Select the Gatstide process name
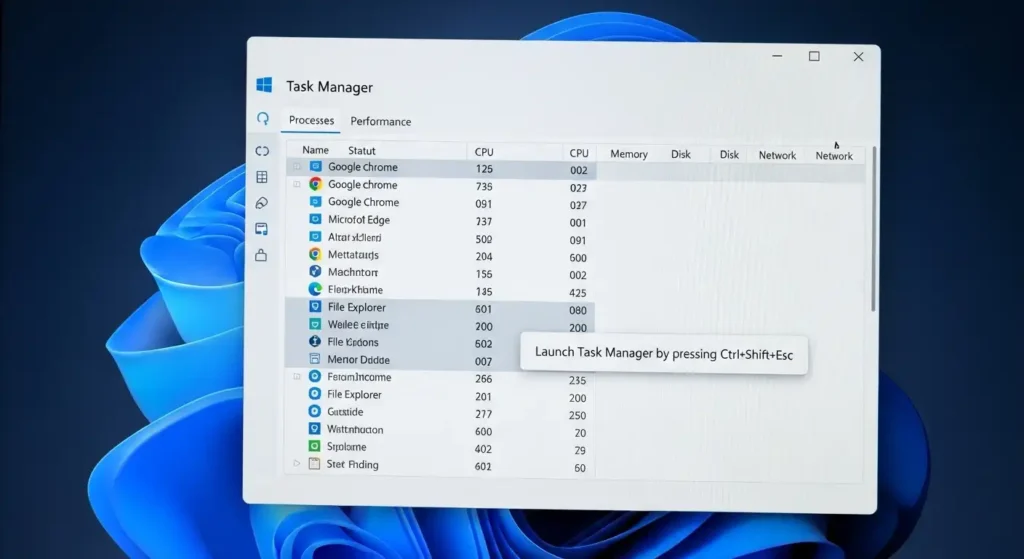 pyautogui.click(x=345, y=412)
